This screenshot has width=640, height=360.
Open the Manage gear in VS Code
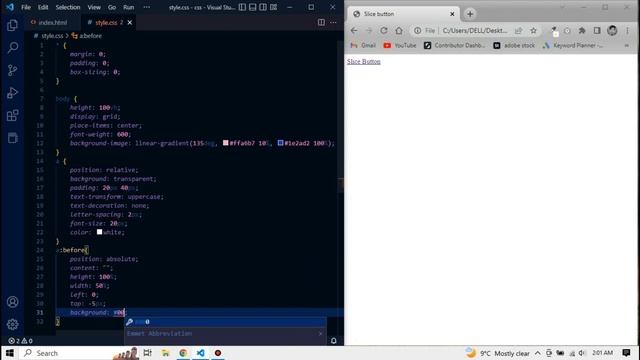(12, 324)
